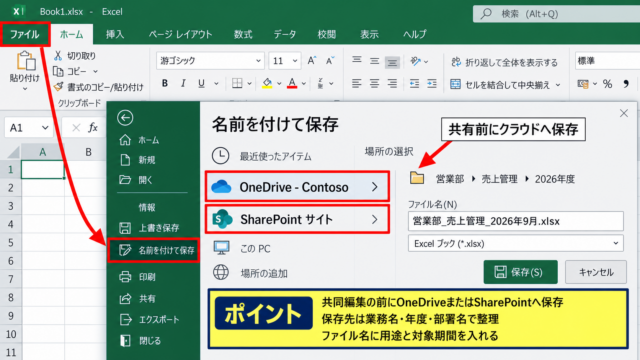Toggle the bottom align icon

pos(392,62)
